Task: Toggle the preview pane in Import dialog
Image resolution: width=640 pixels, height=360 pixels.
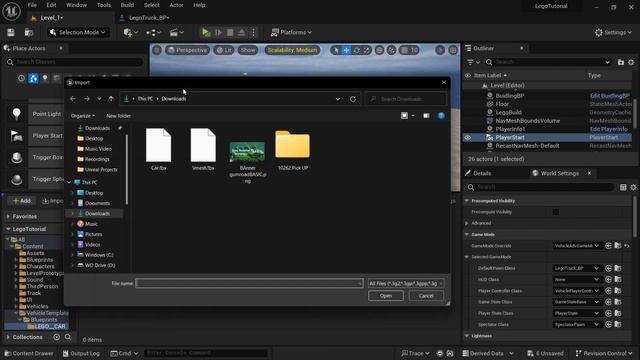Action: [x=426, y=116]
